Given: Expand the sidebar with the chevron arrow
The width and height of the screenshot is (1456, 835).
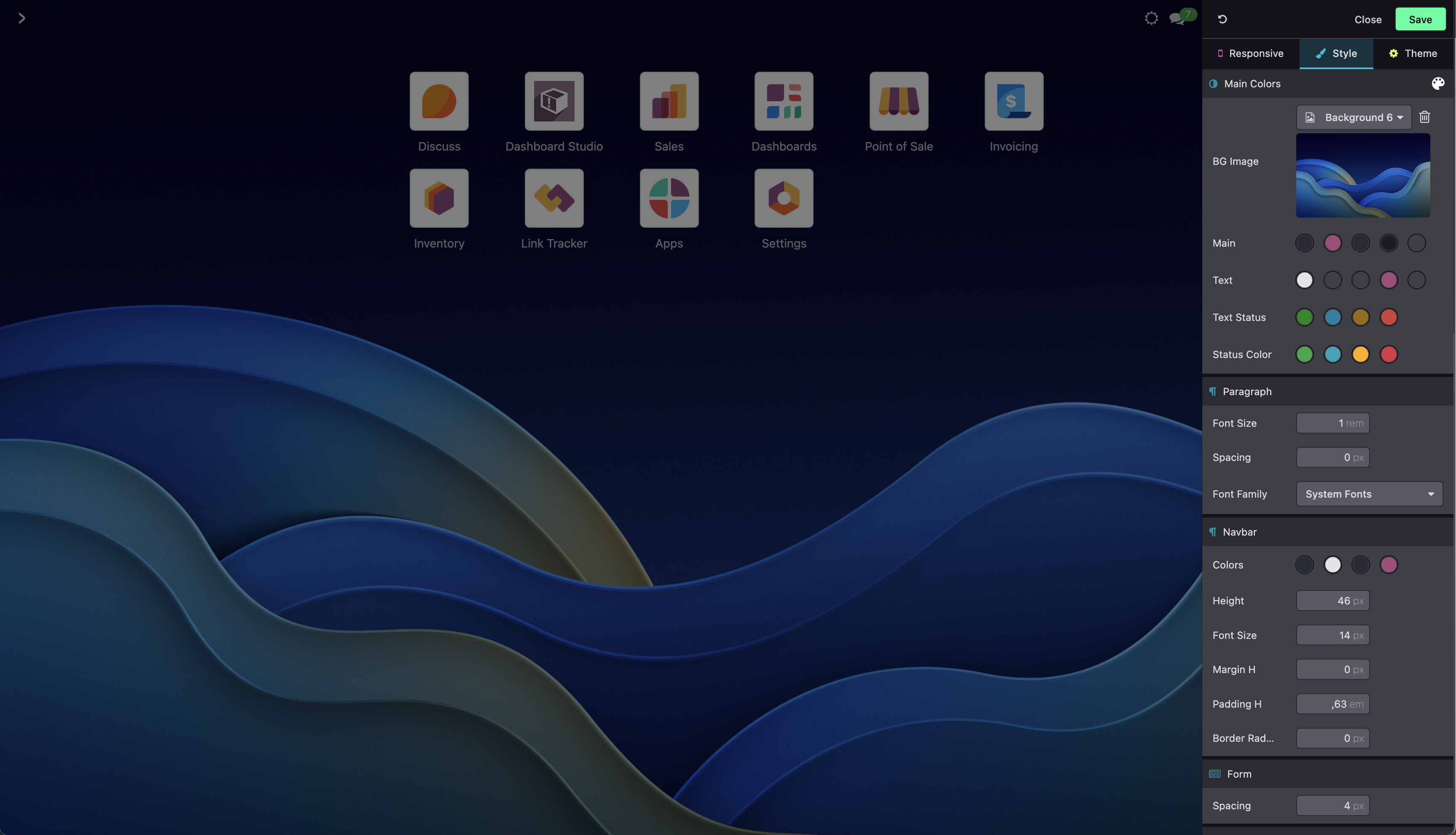Looking at the screenshot, I should [22, 18].
